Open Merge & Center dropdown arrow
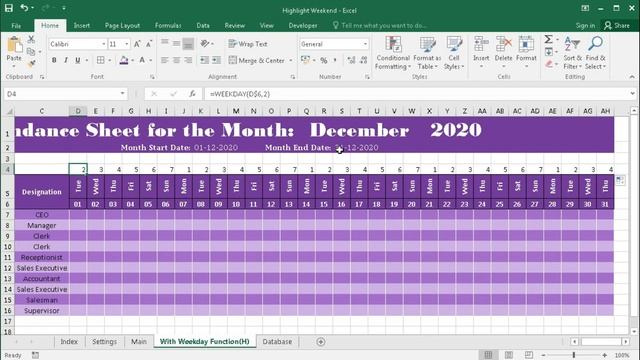 point(291,60)
